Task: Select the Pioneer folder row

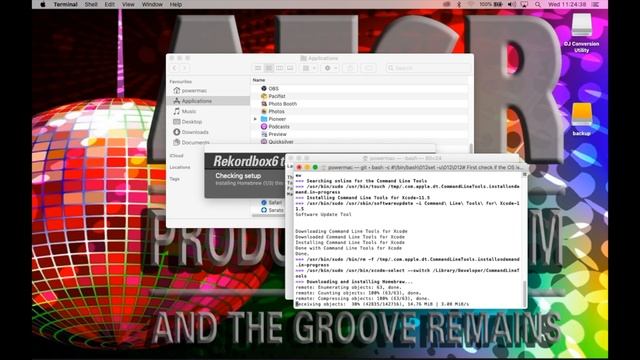Action: tap(360, 119)
